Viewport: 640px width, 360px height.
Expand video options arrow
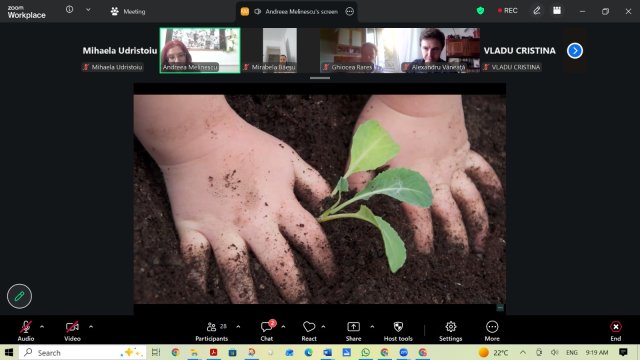click(x=91, y=327)
